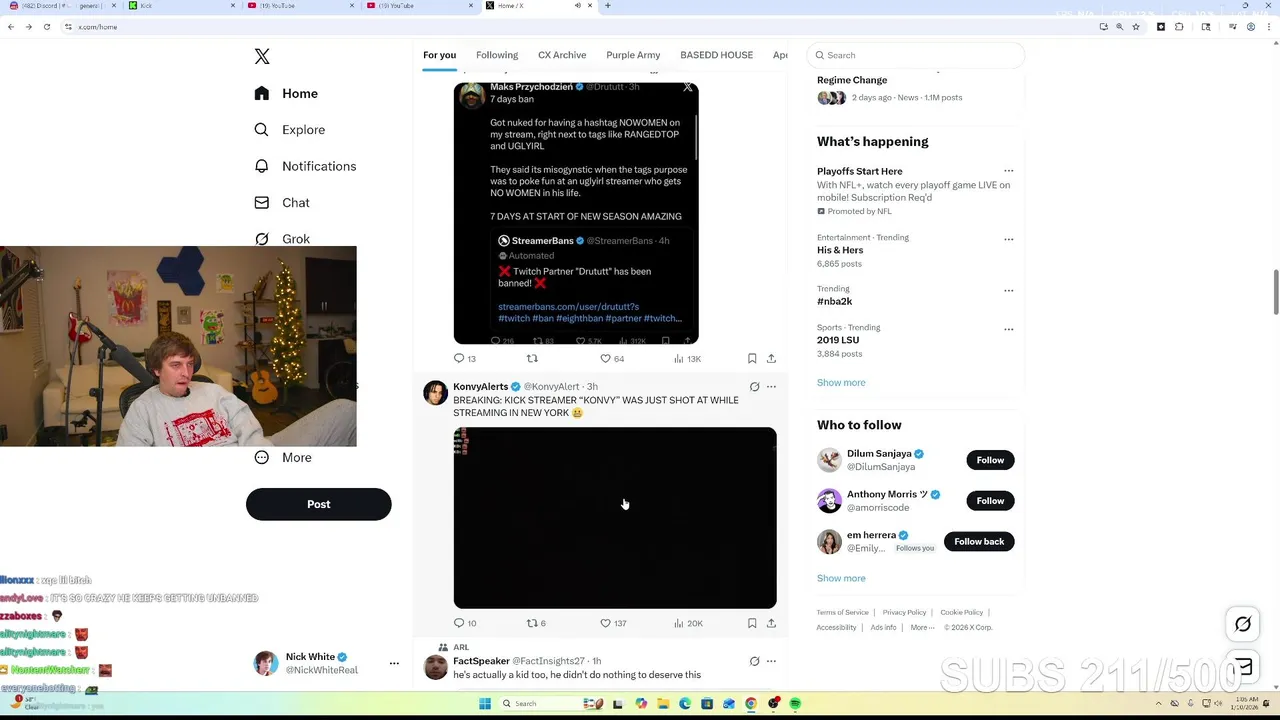Follow Anthony Morris

990,501
